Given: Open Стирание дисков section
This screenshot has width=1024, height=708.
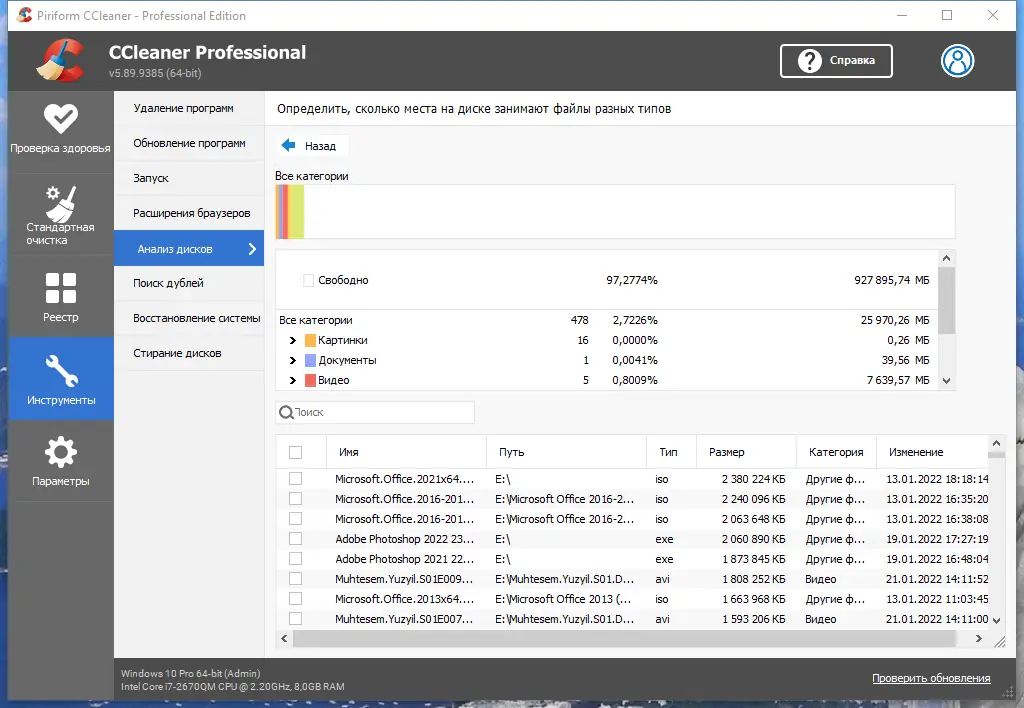Looking at the screenshot, I should pos(189,353).
